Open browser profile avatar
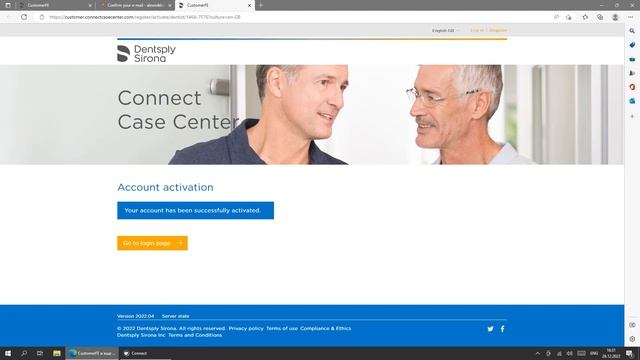 click(615, 17)
